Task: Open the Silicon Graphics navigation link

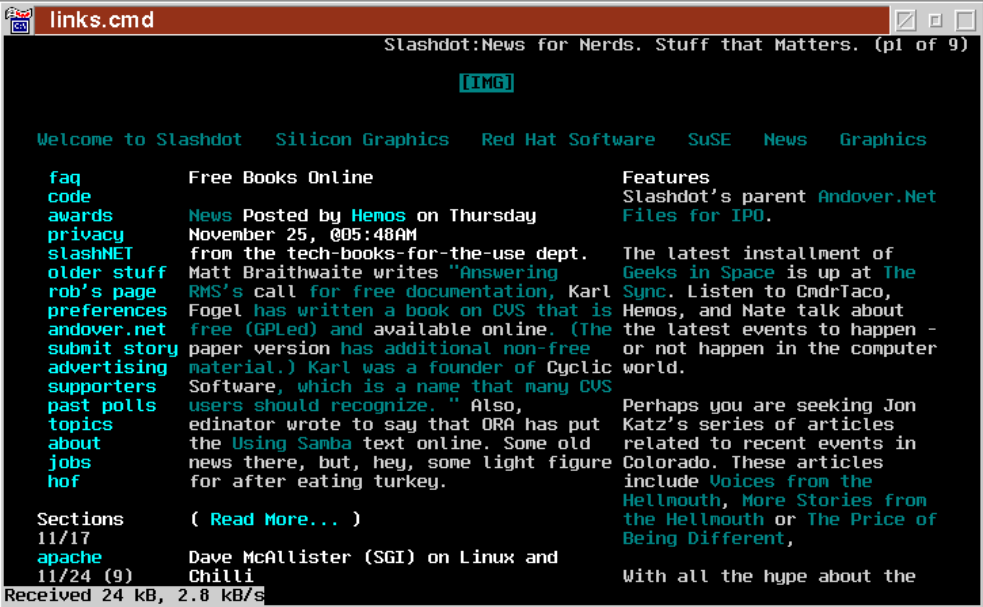Action: pyautogui.click(x=362, y=140)
